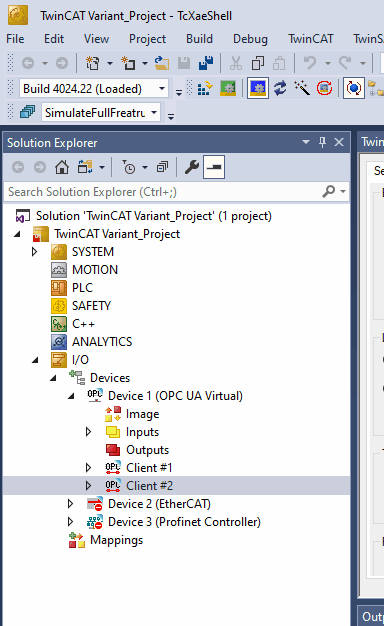Toggle Solution Explorer auto-hide pin
Viewport: 384px width, 626px height.
(323, 142)
